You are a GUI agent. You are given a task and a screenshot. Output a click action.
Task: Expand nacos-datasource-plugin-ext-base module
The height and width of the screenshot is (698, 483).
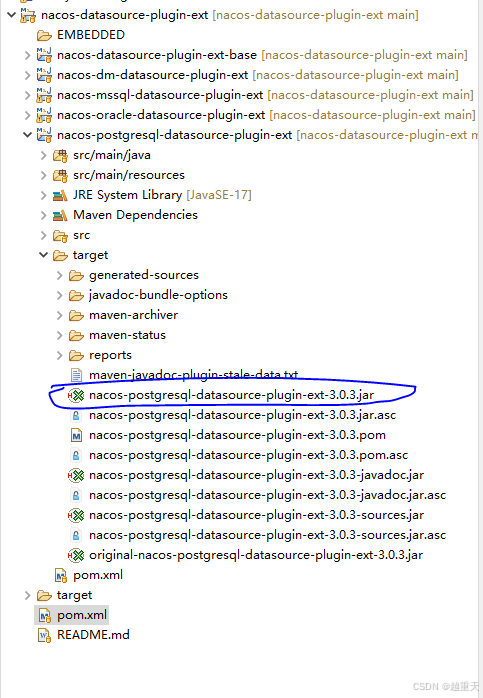[x=28, y=55]
